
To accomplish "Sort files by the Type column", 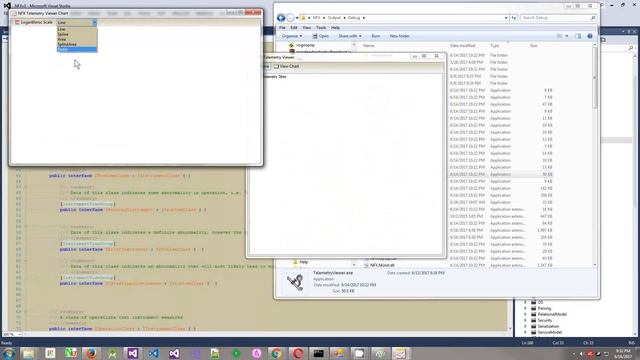I will [494, 46].
